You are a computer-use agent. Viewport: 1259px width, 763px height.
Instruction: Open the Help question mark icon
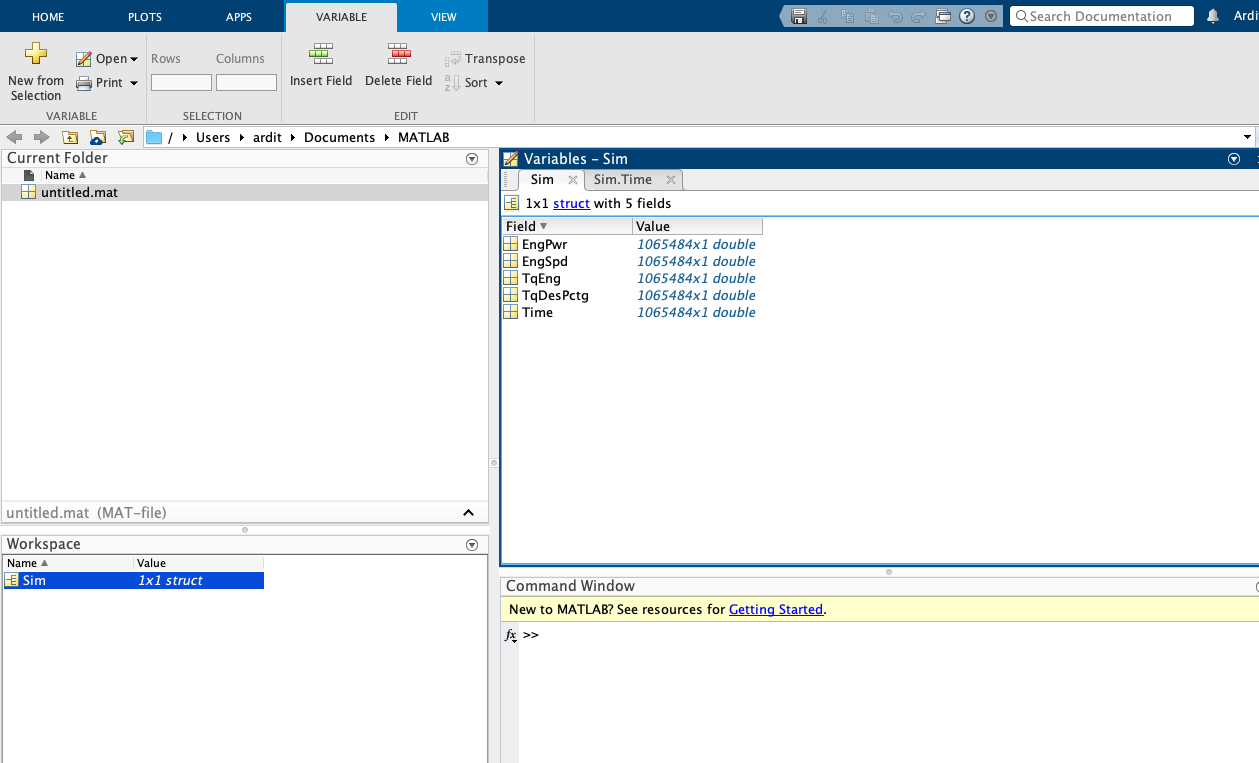click(967, 16)
